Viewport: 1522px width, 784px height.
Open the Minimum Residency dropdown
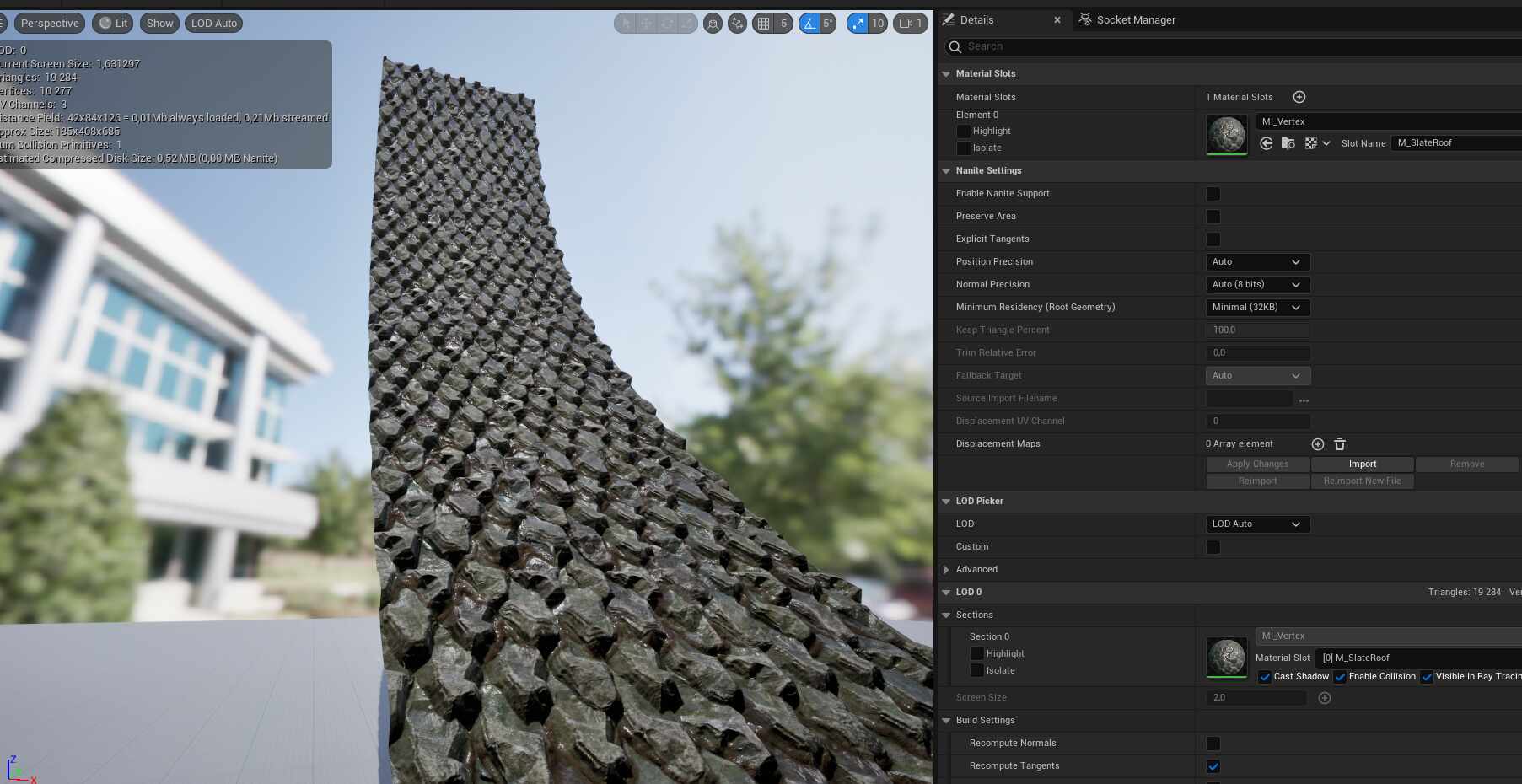(x=1256, y=307)
